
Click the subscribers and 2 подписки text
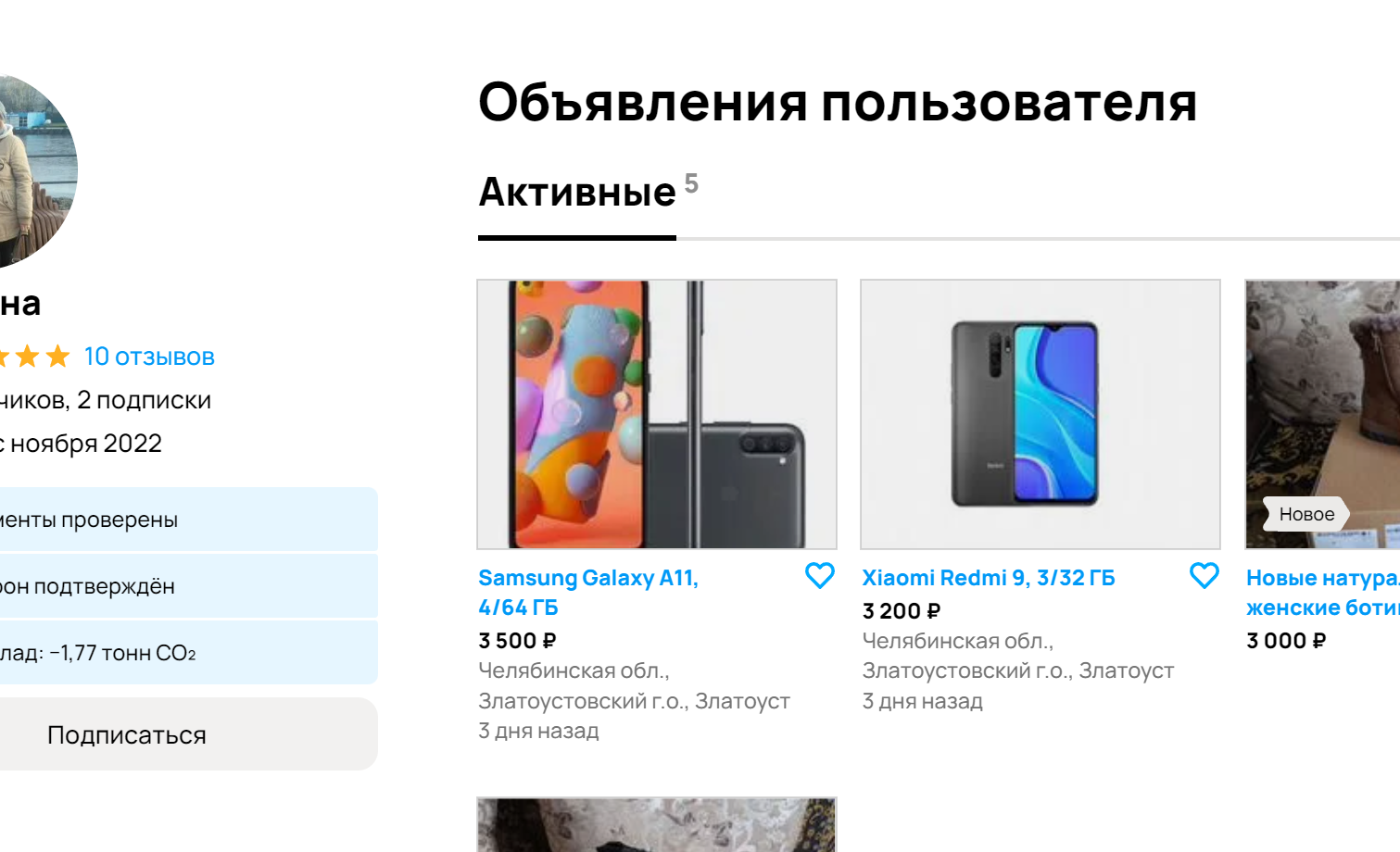(106, 400)
